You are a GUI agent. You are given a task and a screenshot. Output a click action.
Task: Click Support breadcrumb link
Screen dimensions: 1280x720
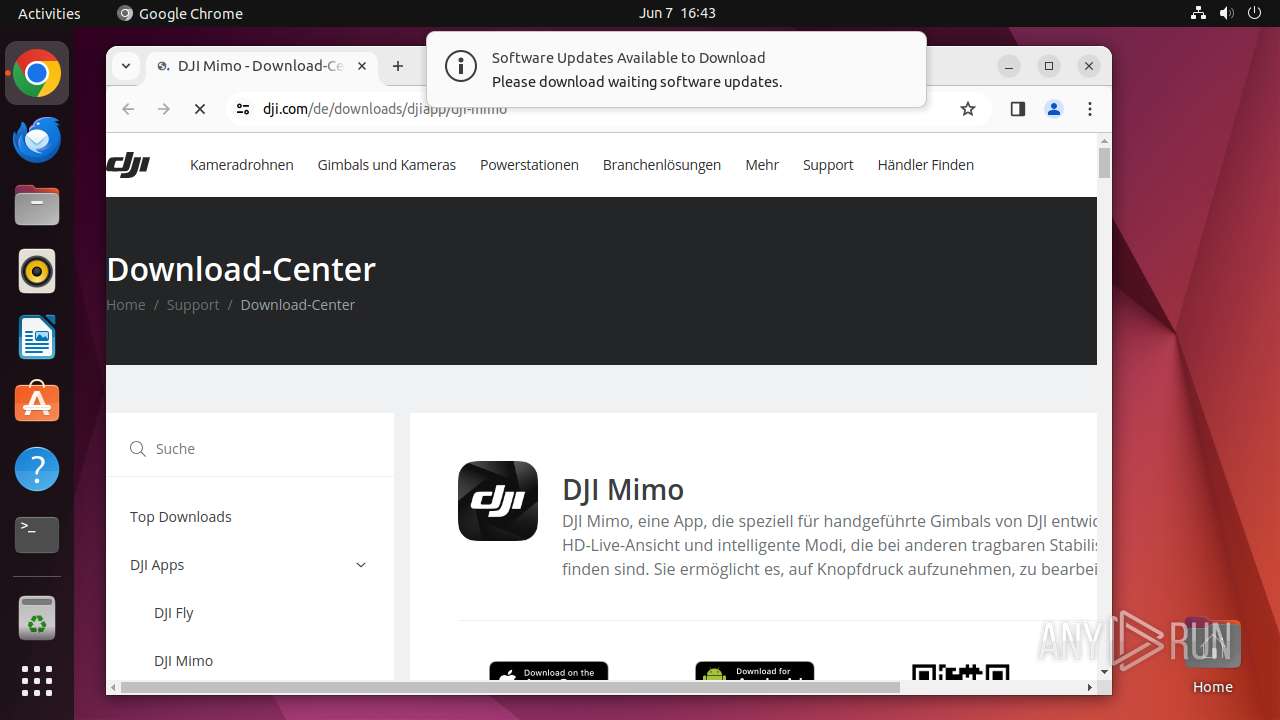pos(193,305)
